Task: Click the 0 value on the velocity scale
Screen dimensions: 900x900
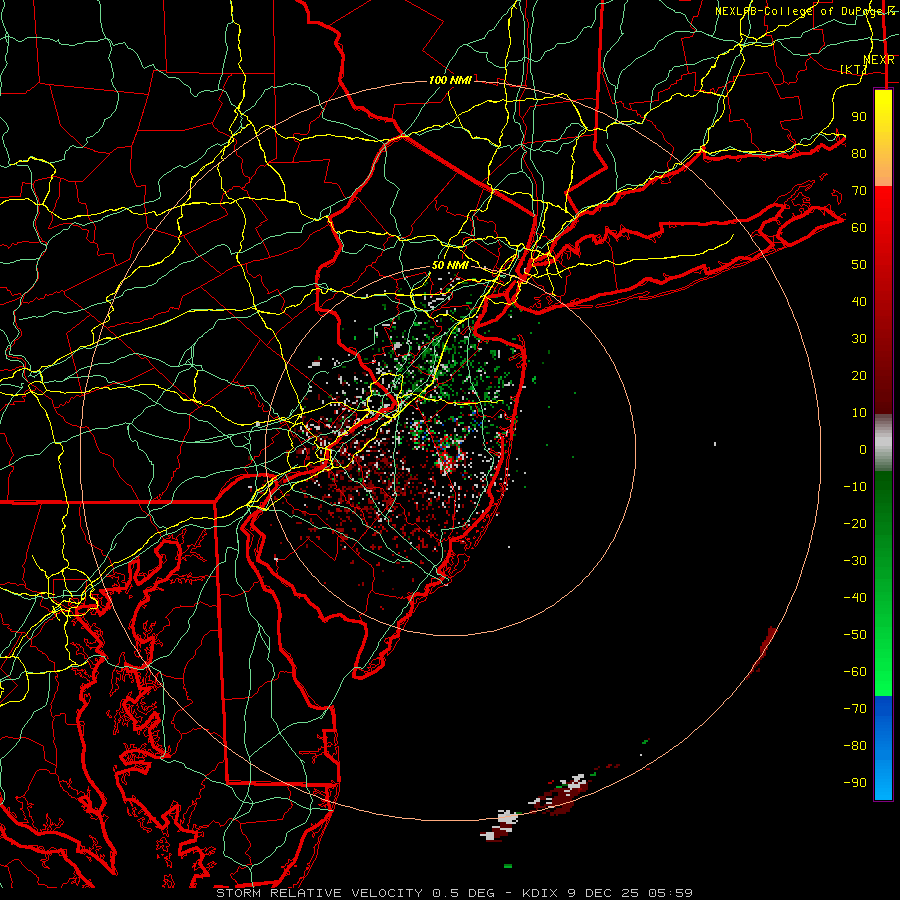Action: (x=863, y=449)
